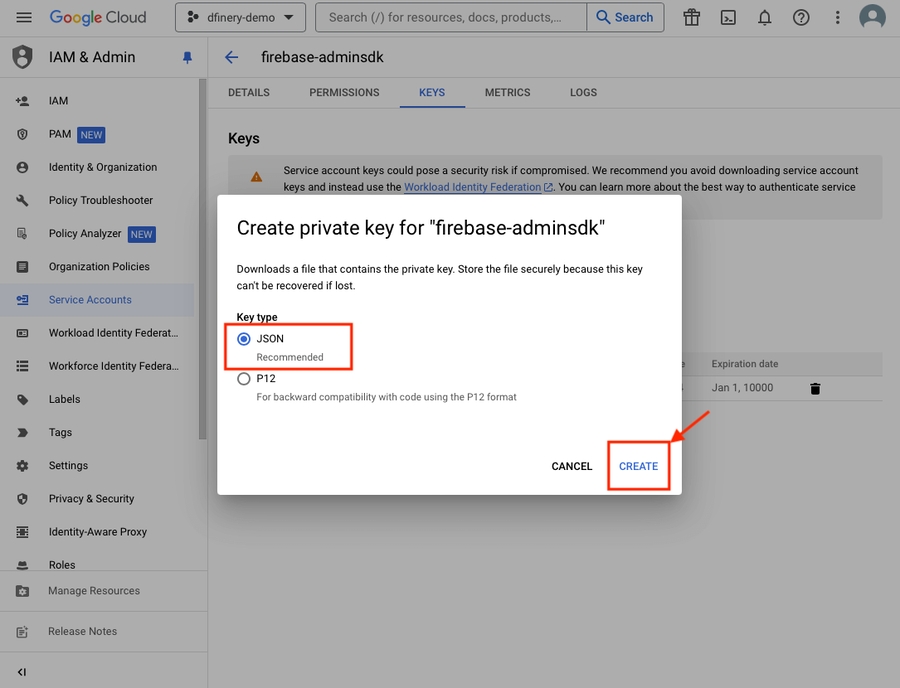Viewport: 900px width, 688px height.
Task: Click CANCEL to dismiss the dialog
Action: coord(572,466)
